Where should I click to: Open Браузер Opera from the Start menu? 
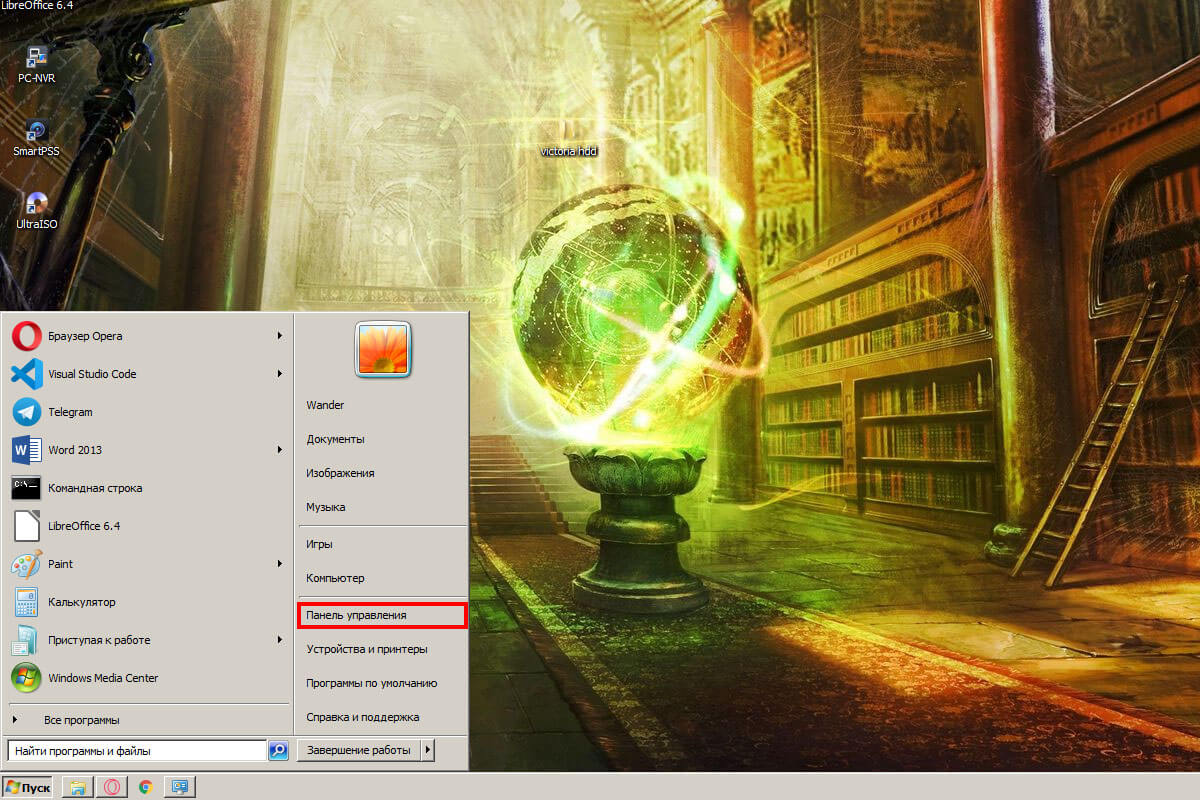(x=85, y=336)
